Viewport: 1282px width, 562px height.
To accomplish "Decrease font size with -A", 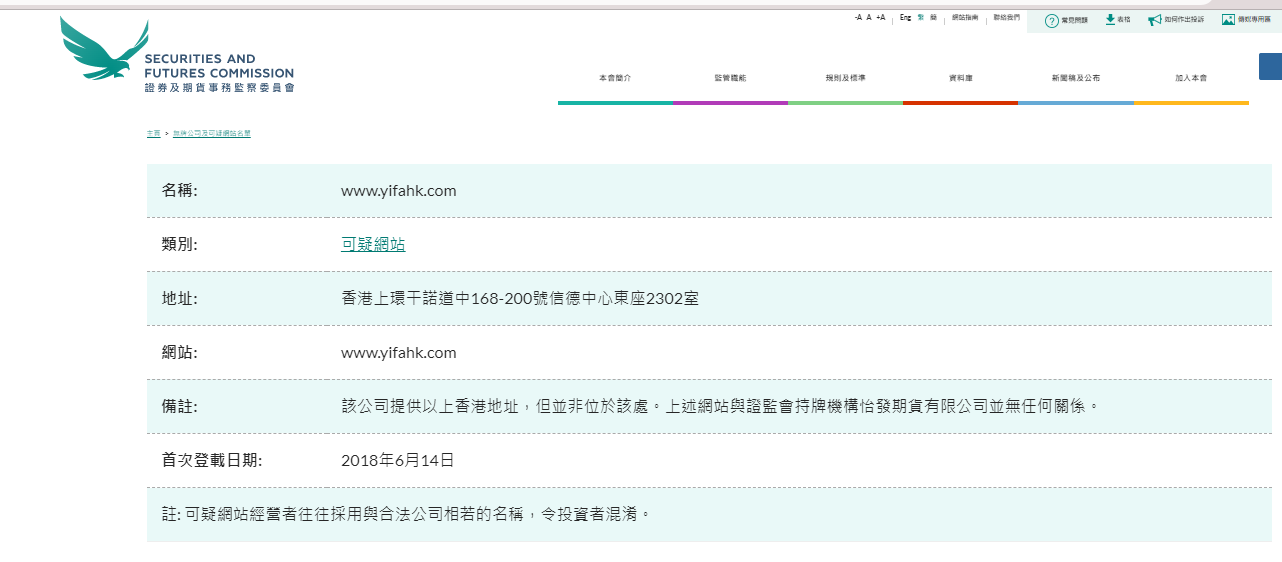I will 858,18.
